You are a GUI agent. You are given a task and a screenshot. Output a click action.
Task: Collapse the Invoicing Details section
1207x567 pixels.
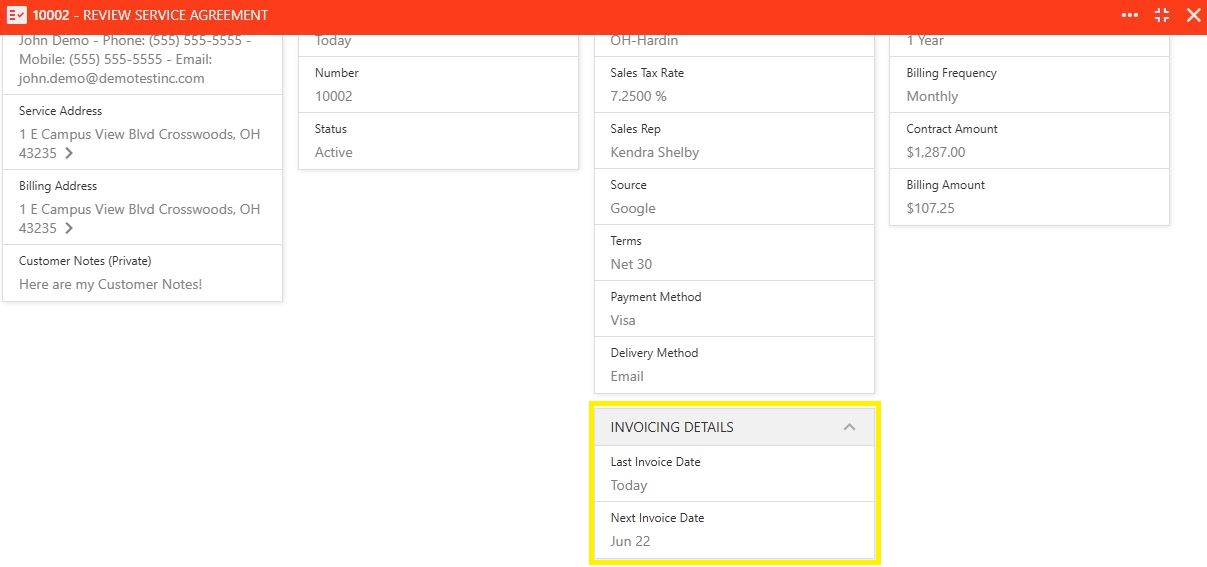click(849, 427)
